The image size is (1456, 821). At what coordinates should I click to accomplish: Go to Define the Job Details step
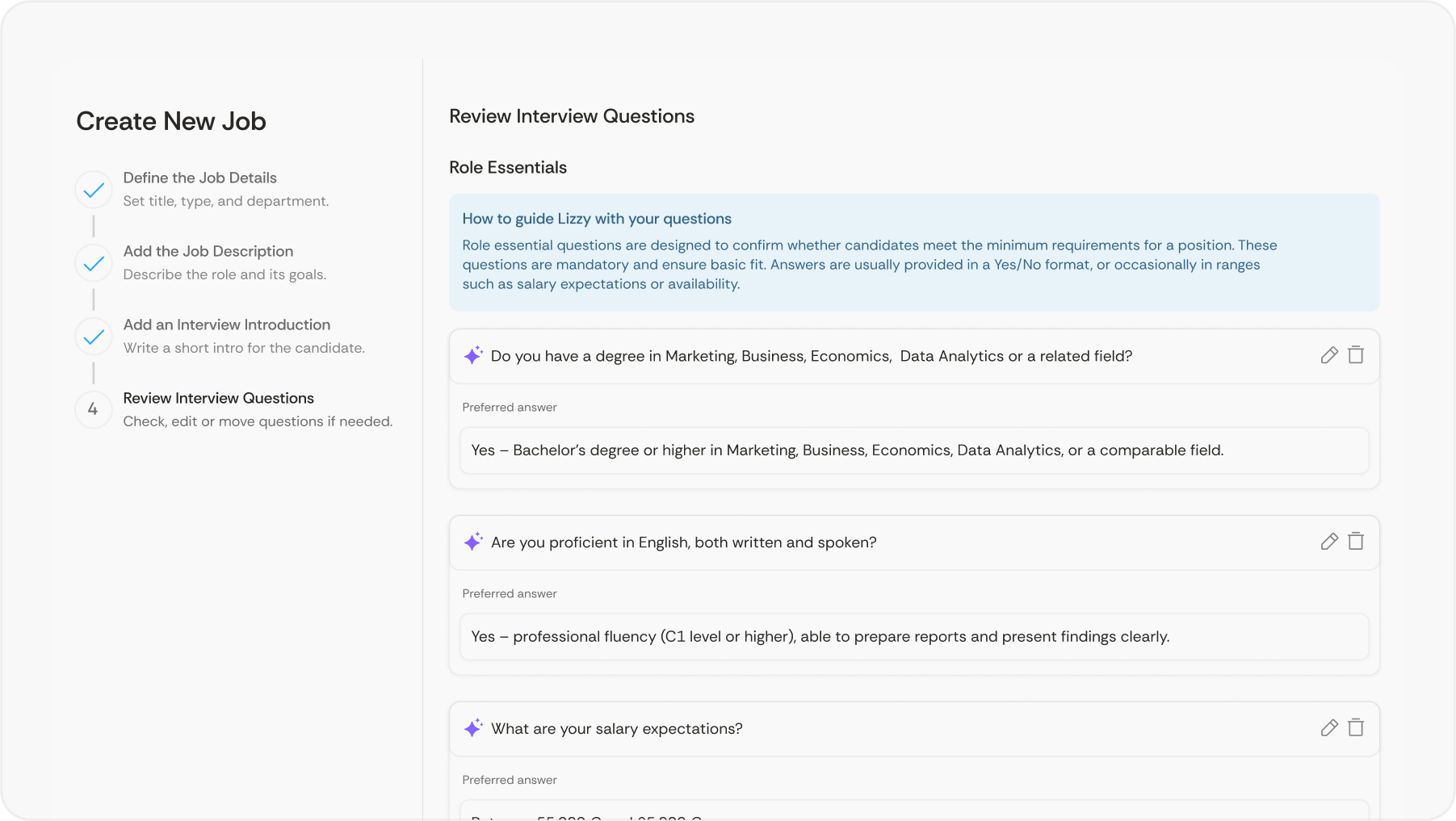point(199,178)
